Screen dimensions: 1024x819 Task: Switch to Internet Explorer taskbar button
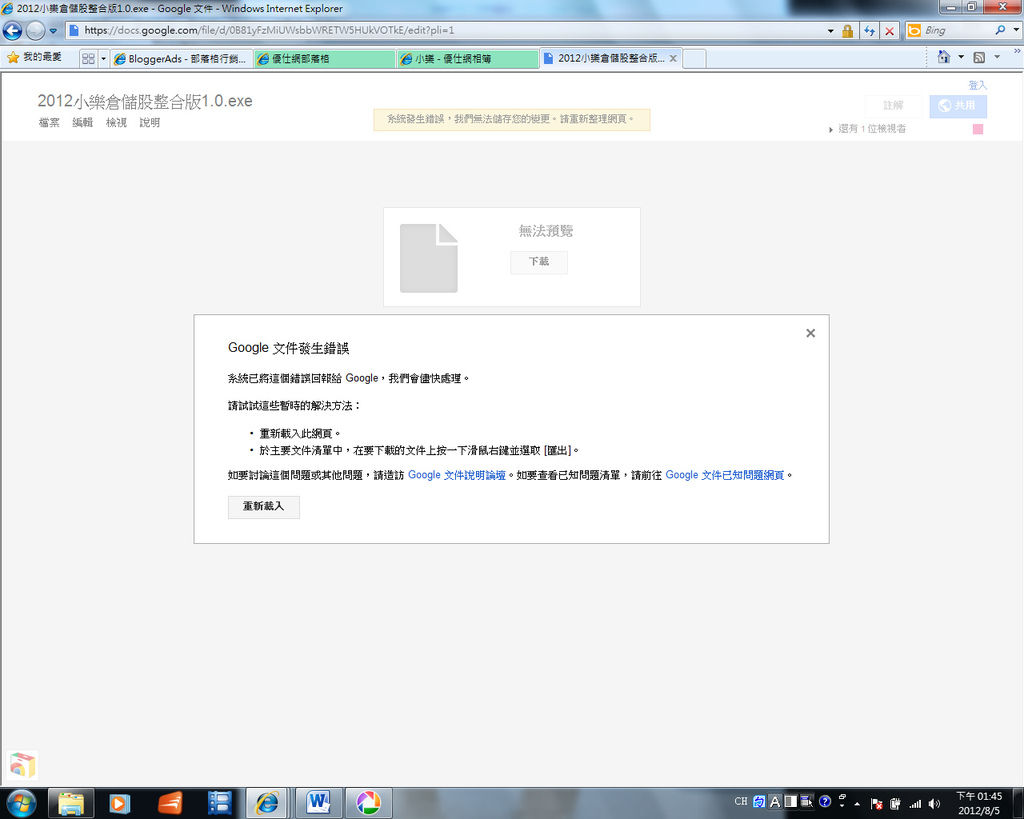tap(267, 803)
